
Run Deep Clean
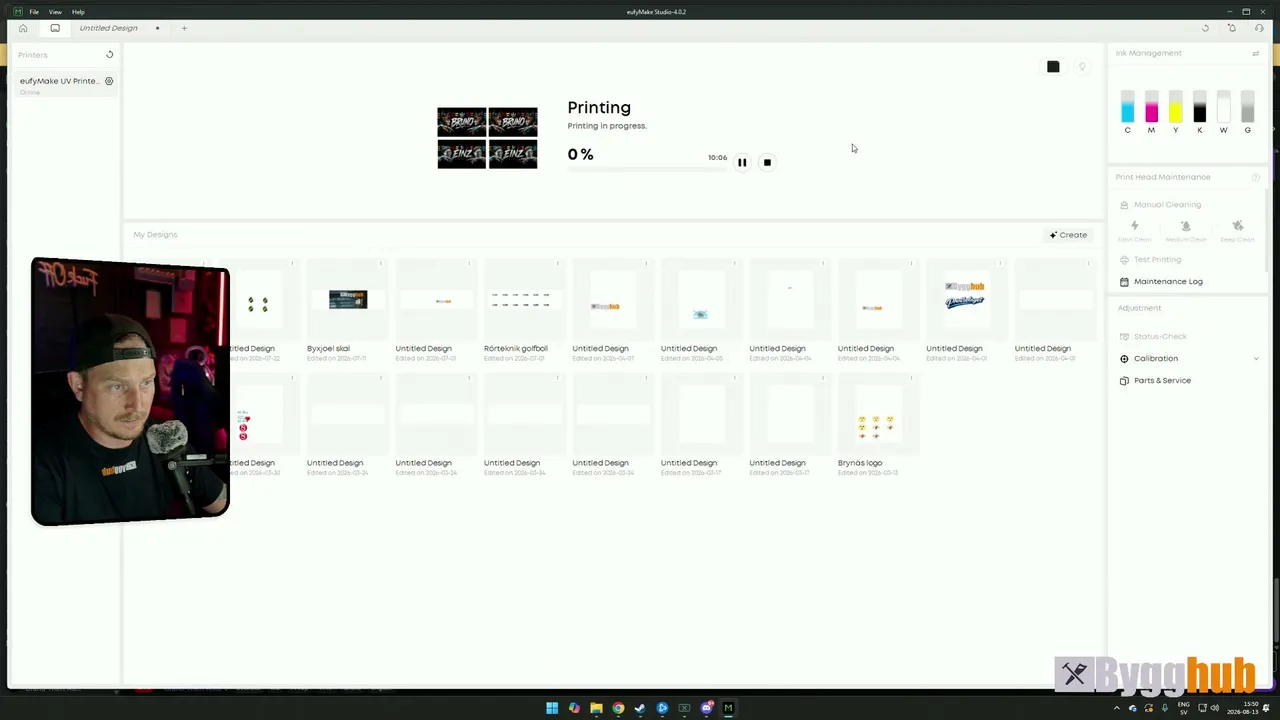coord(1237,231)
